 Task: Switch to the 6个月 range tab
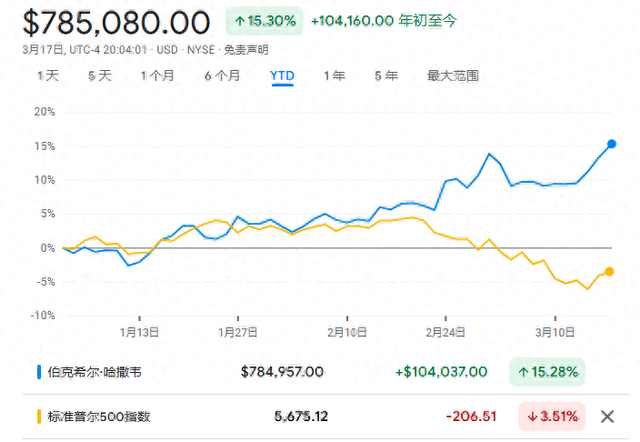pyautogui.click(x=222, y=75)
